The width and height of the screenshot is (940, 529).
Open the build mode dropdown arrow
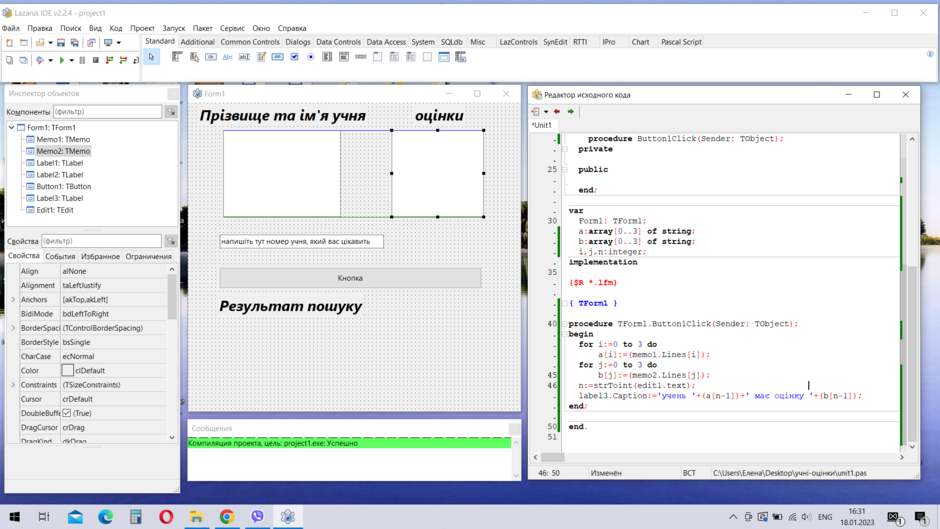coord(50,60)
